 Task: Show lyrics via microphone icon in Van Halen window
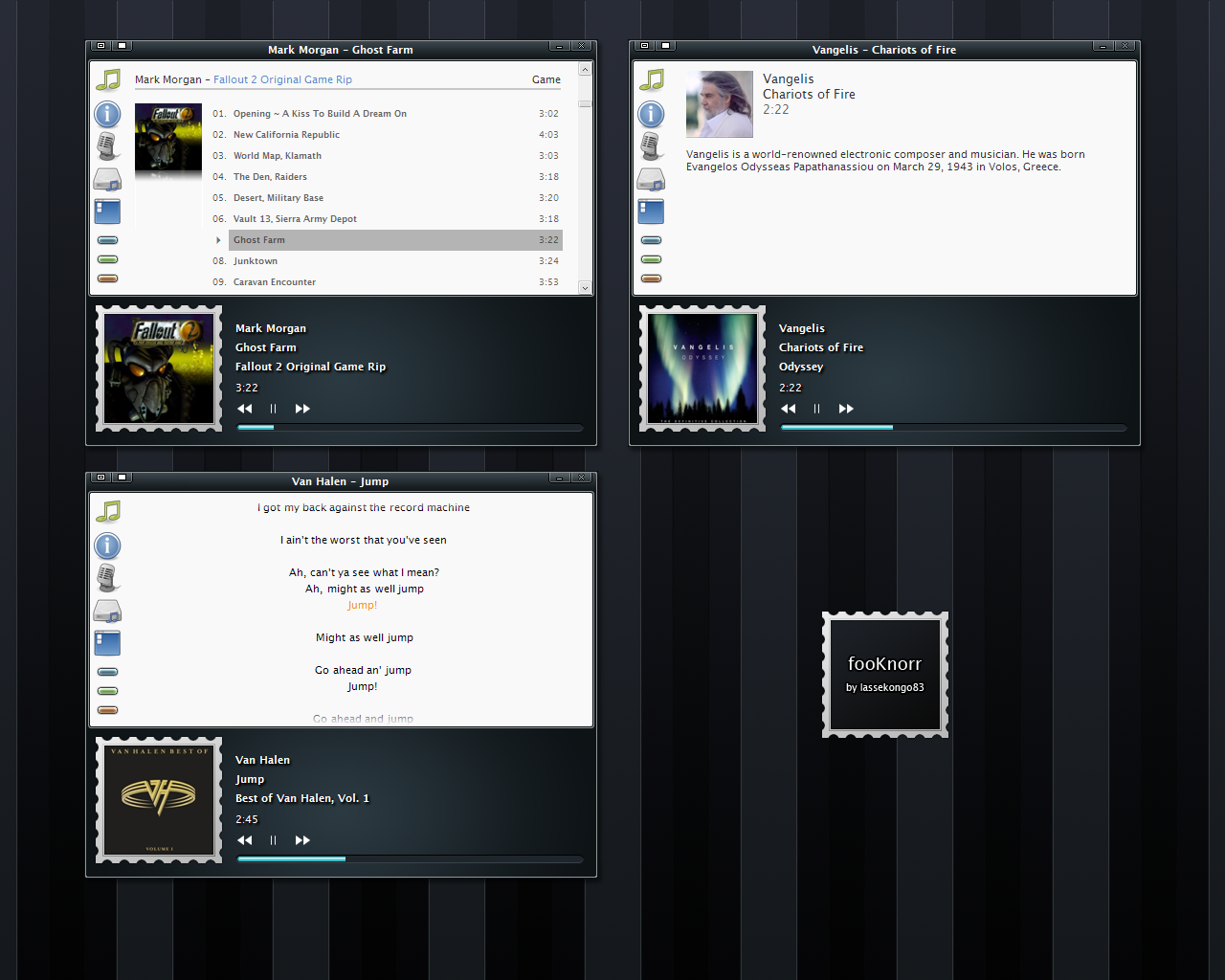(x=107, y=577)
